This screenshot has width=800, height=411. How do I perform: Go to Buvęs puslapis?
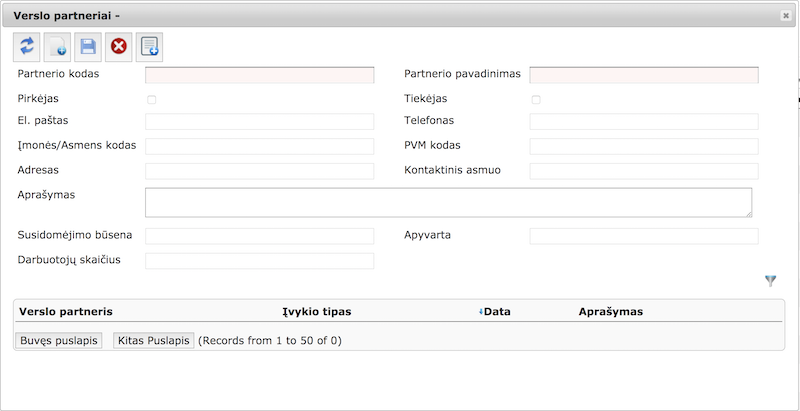[x=59, y=341]
